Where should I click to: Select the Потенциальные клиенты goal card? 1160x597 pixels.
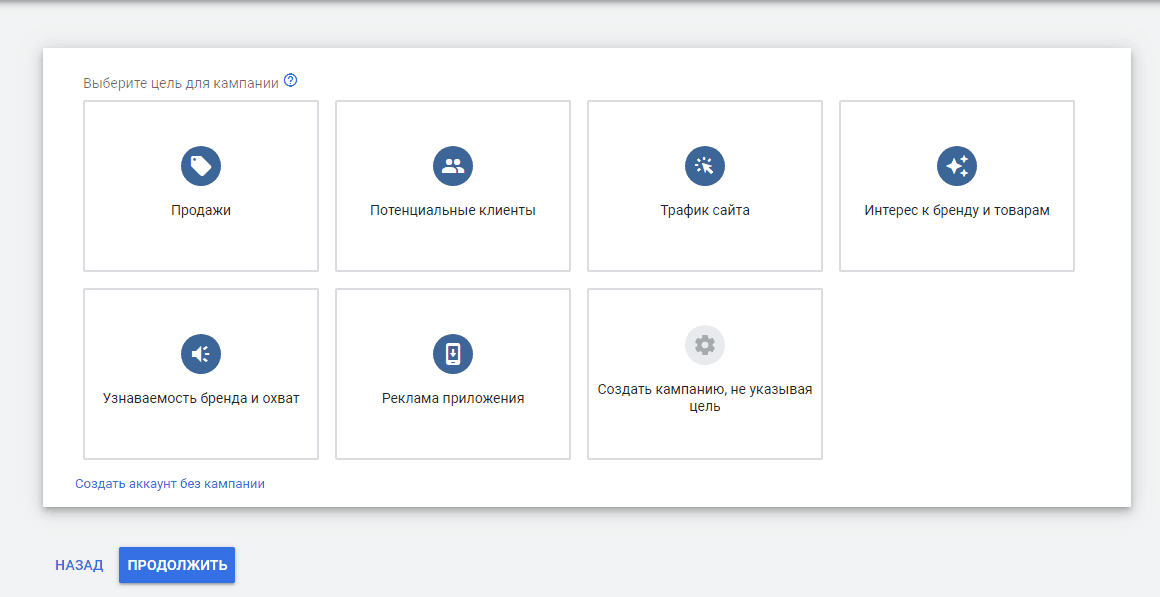452,186
